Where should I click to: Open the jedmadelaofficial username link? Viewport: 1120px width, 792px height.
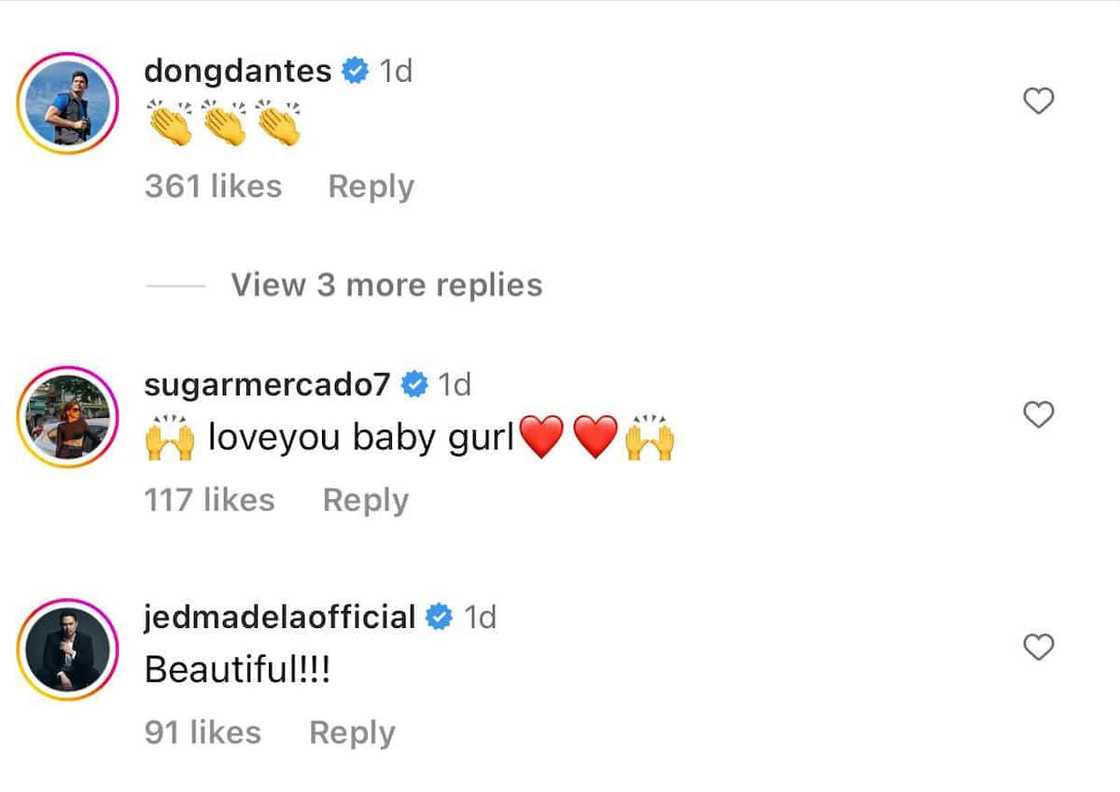(280, 618)
